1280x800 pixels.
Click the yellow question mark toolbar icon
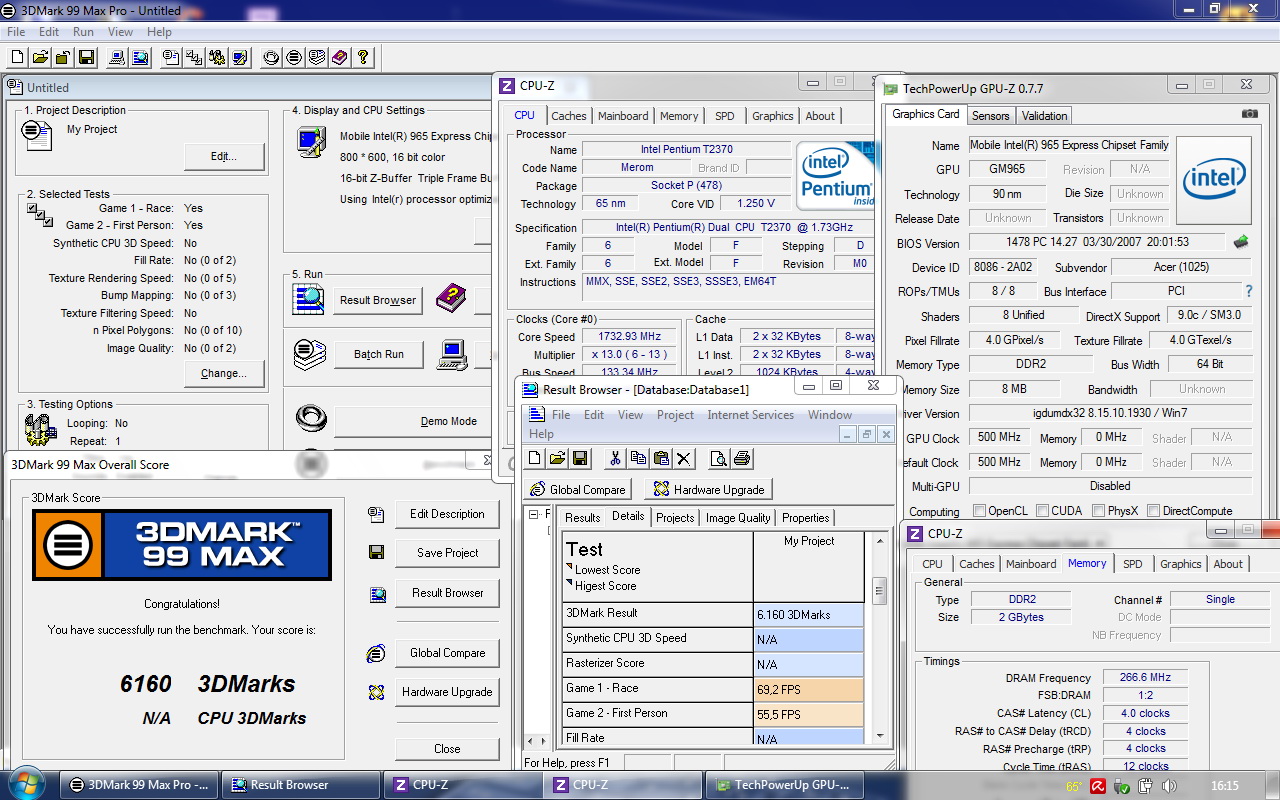(x=363, y=58)
